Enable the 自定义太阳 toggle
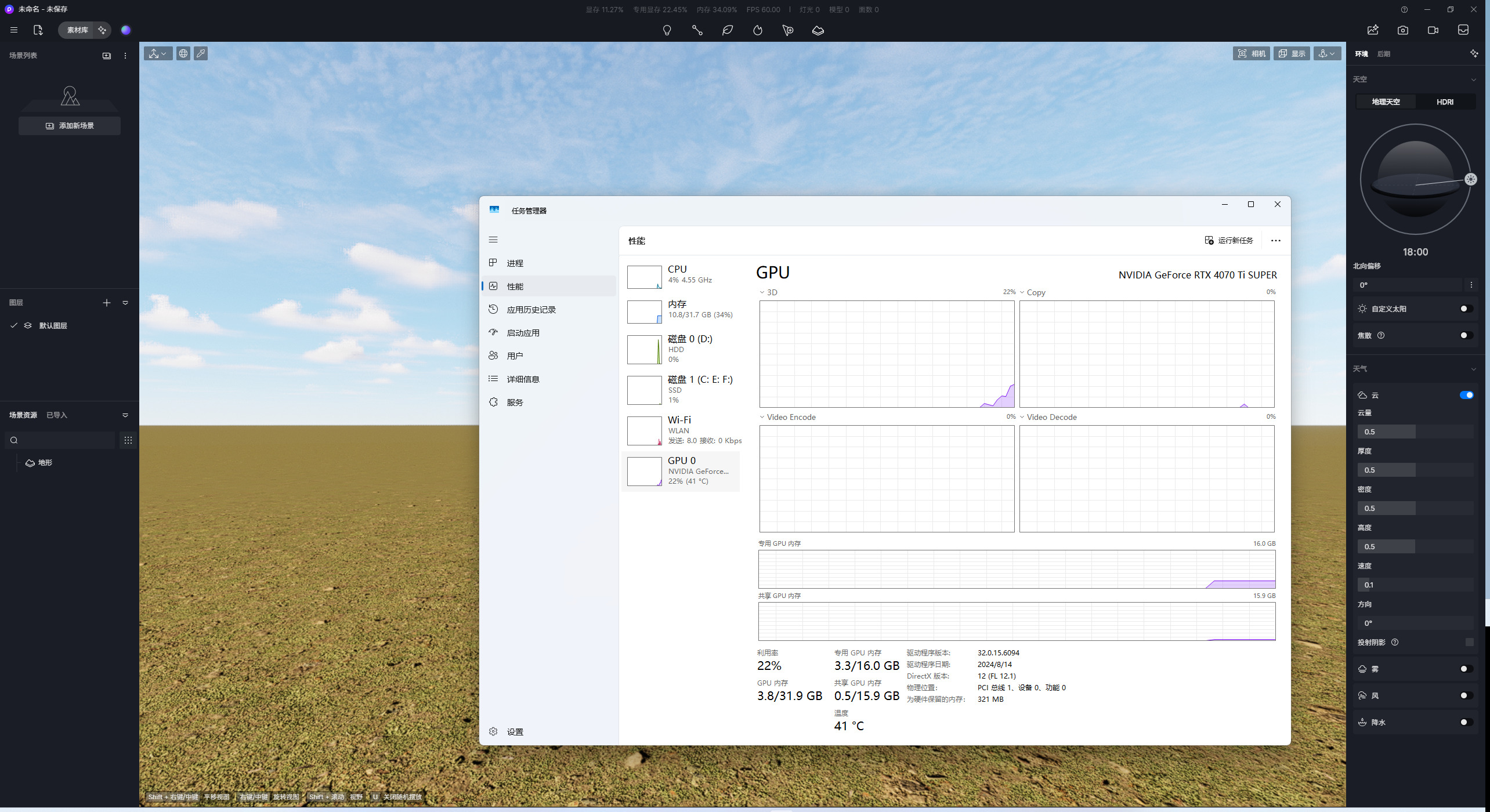1490x812 pixels. 1466,309
